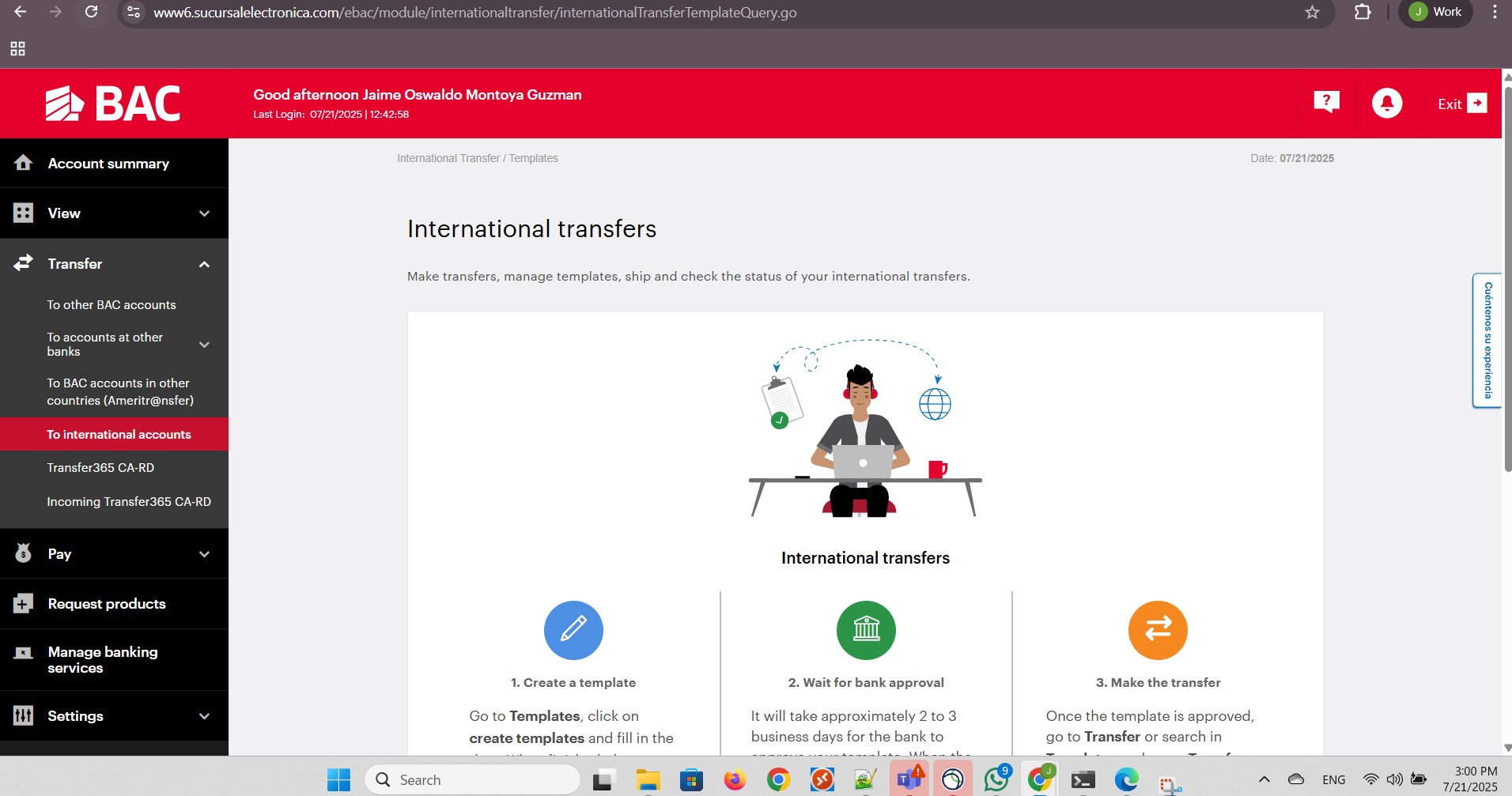Viewport: 1512px width, 796px height.
Task: View site information icon in address bar
Action: tap(134, 13)
